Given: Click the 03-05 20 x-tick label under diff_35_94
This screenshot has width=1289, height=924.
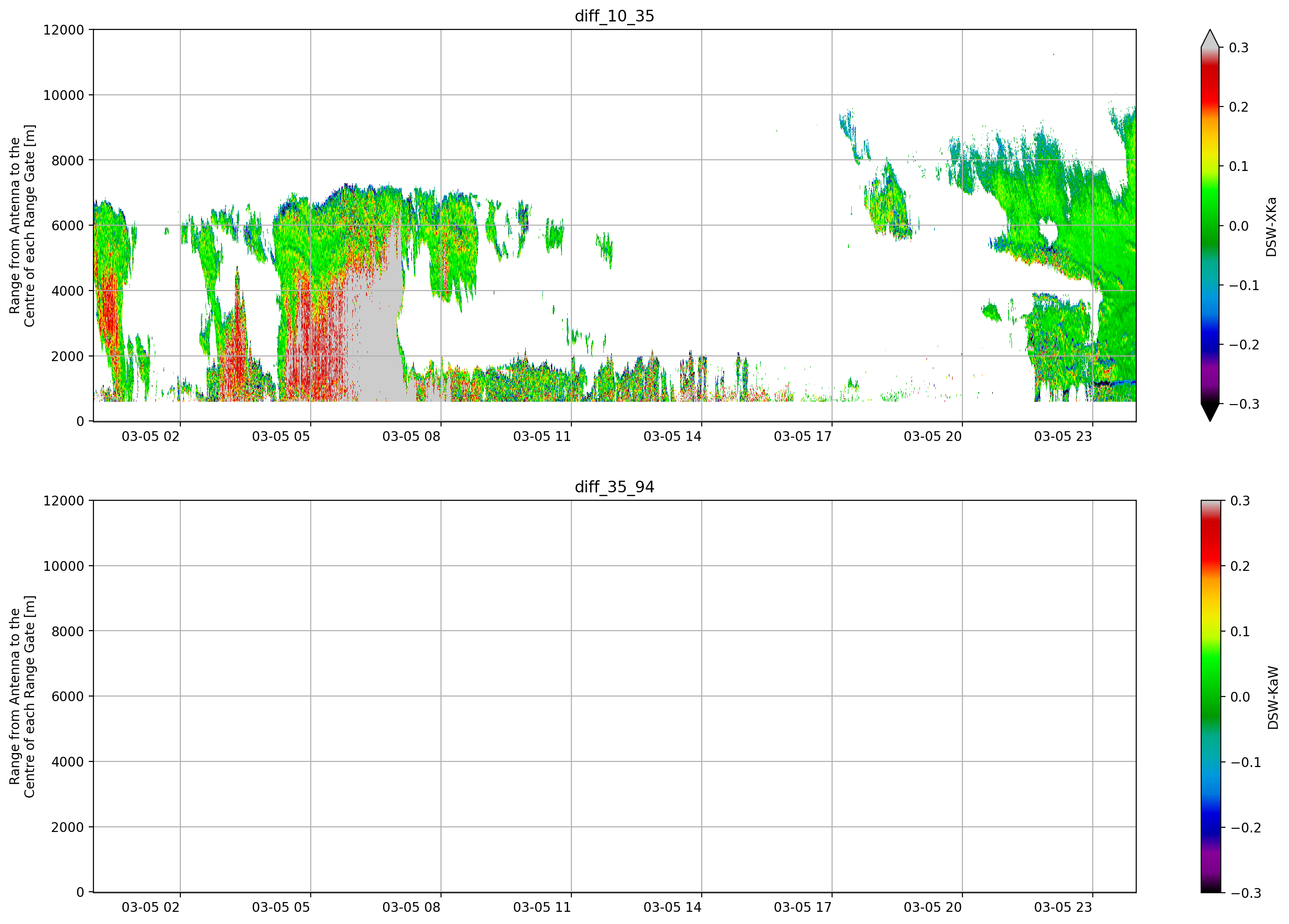Looking at the screenshot, I should (933, 907).
